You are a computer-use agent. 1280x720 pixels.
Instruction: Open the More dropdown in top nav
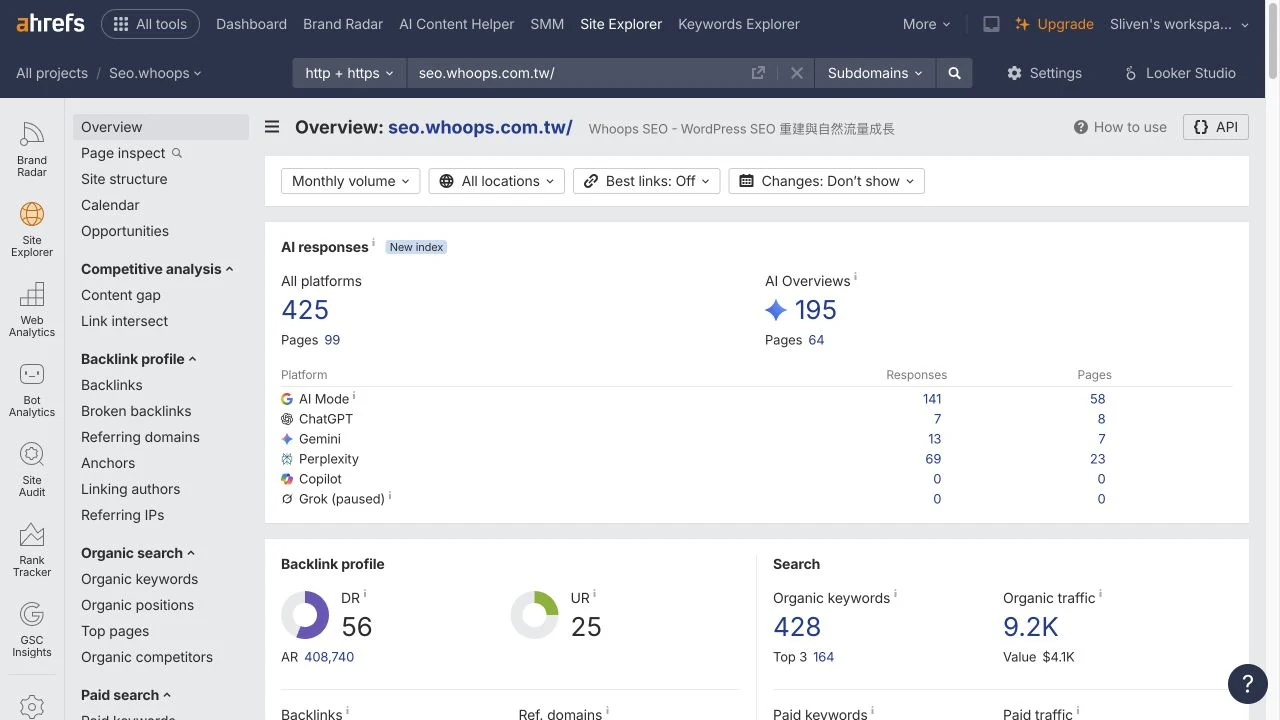[926, 24]
